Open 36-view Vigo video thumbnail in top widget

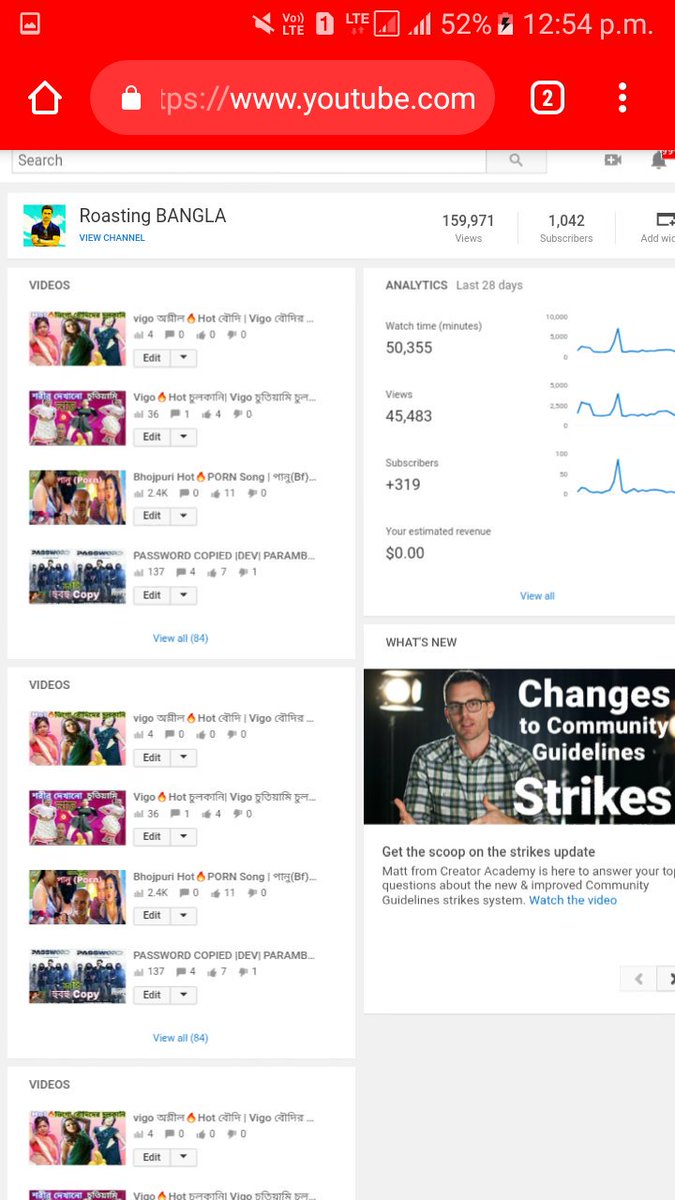pos(78,418)
